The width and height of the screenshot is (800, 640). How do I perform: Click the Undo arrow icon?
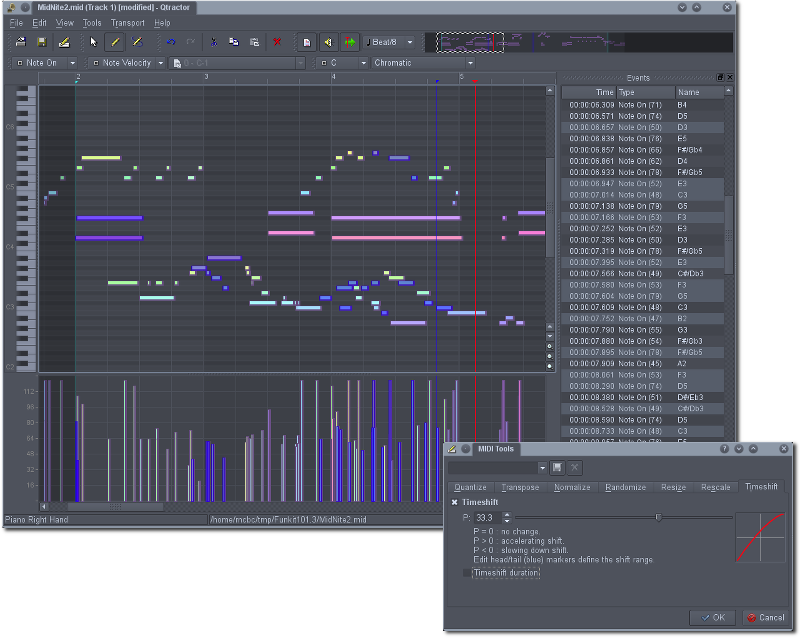171,42
